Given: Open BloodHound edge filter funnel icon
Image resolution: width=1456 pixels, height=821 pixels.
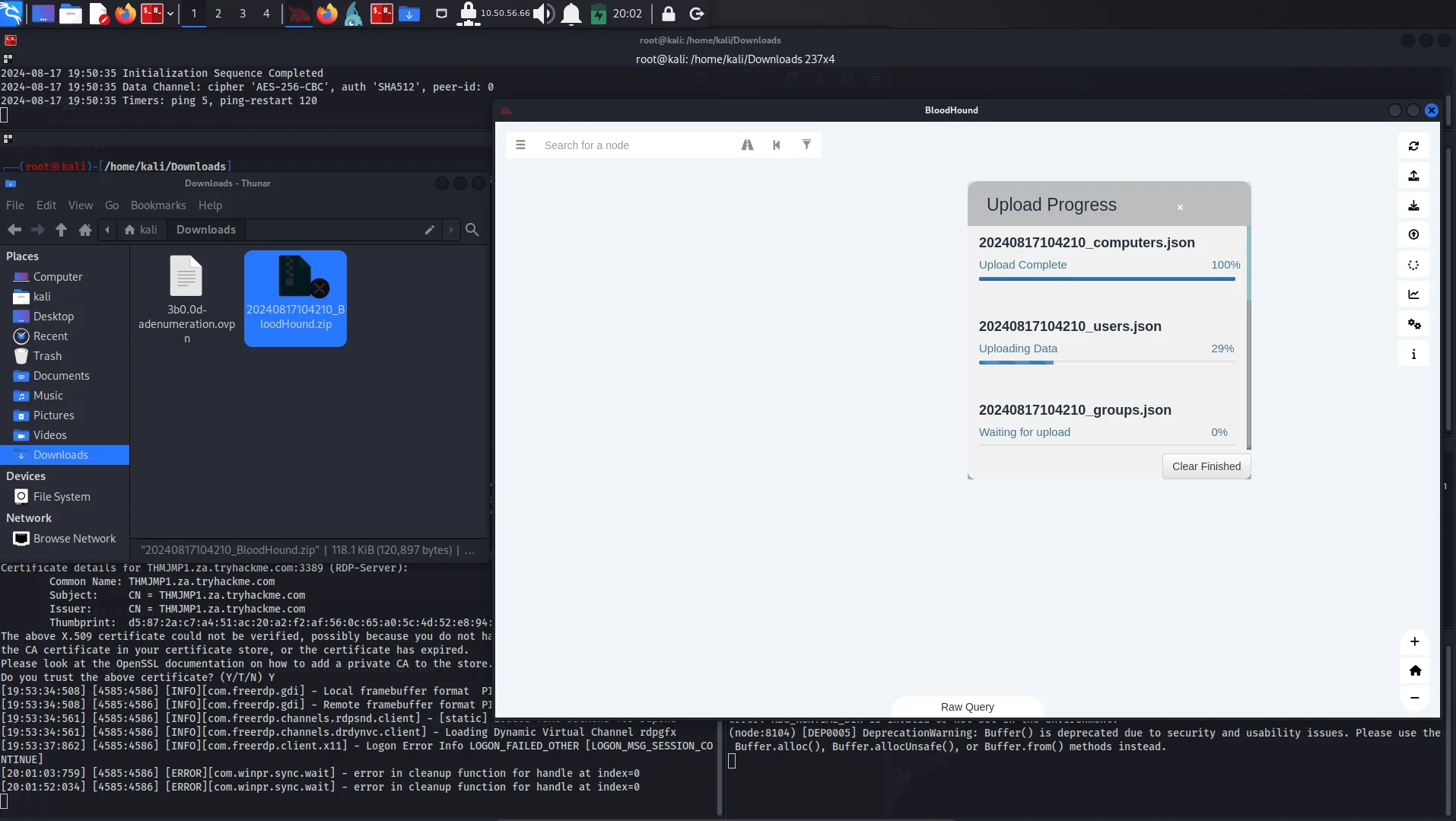Looking at the screenshot, I should [x=806, y=145].
